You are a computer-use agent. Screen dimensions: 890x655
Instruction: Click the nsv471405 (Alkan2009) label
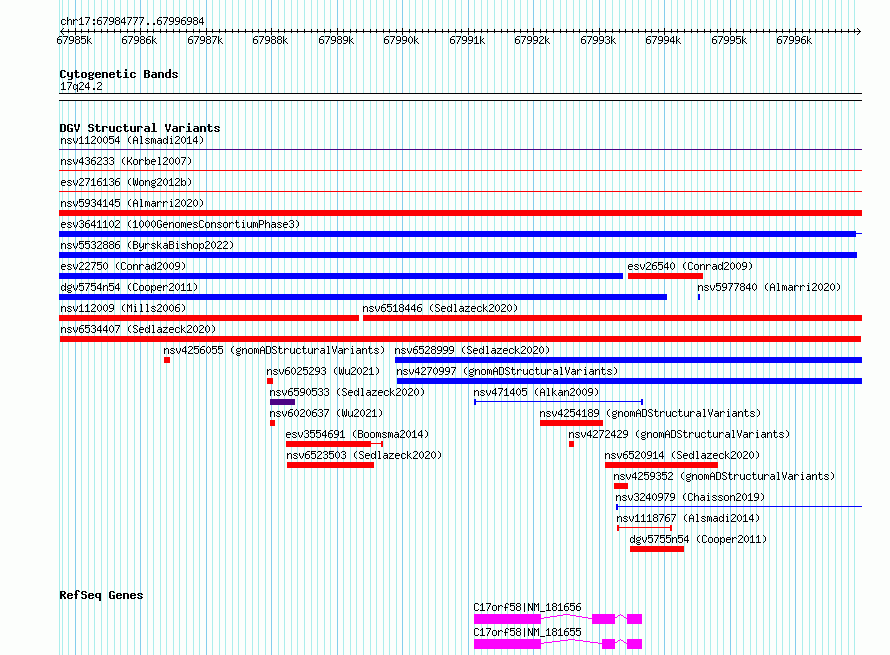536,392
